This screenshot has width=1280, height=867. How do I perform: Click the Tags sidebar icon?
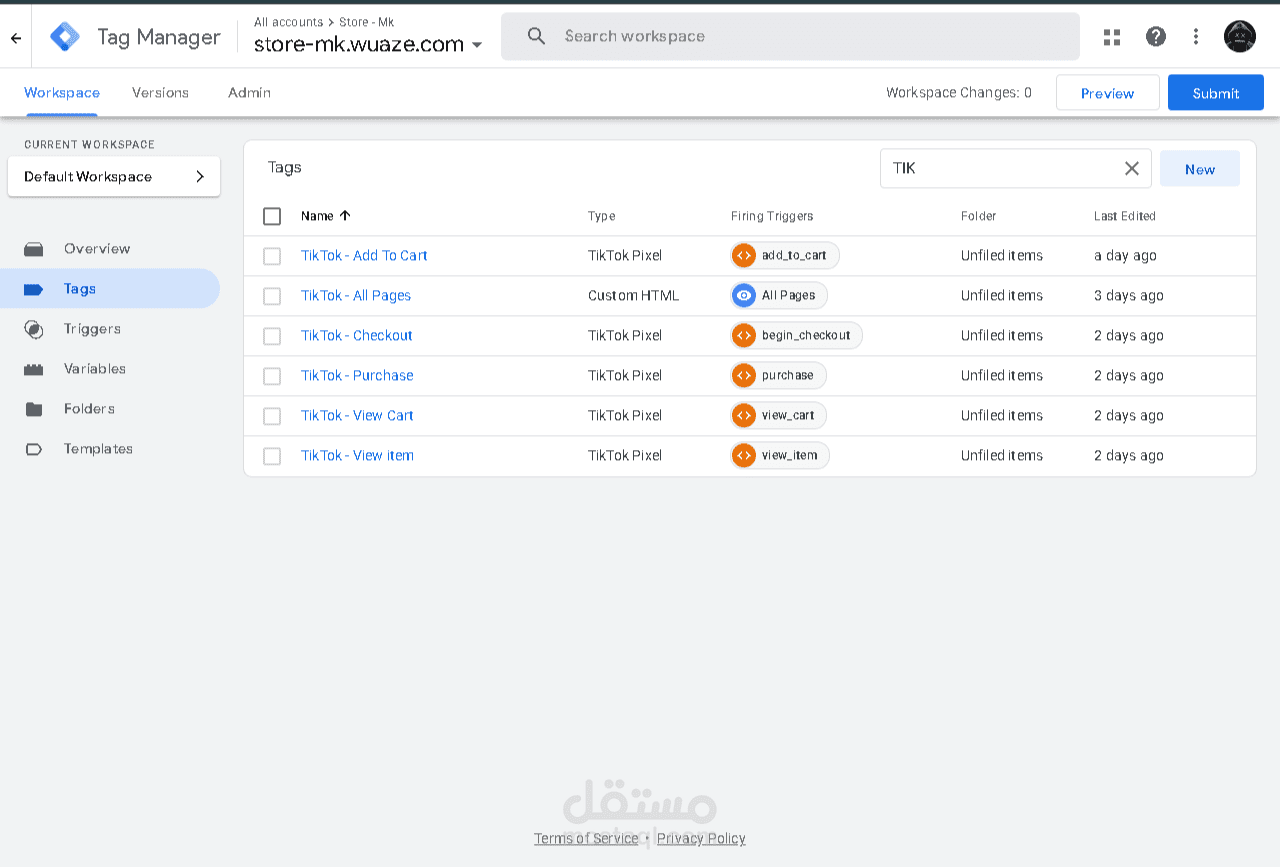[x=34, y=289]
